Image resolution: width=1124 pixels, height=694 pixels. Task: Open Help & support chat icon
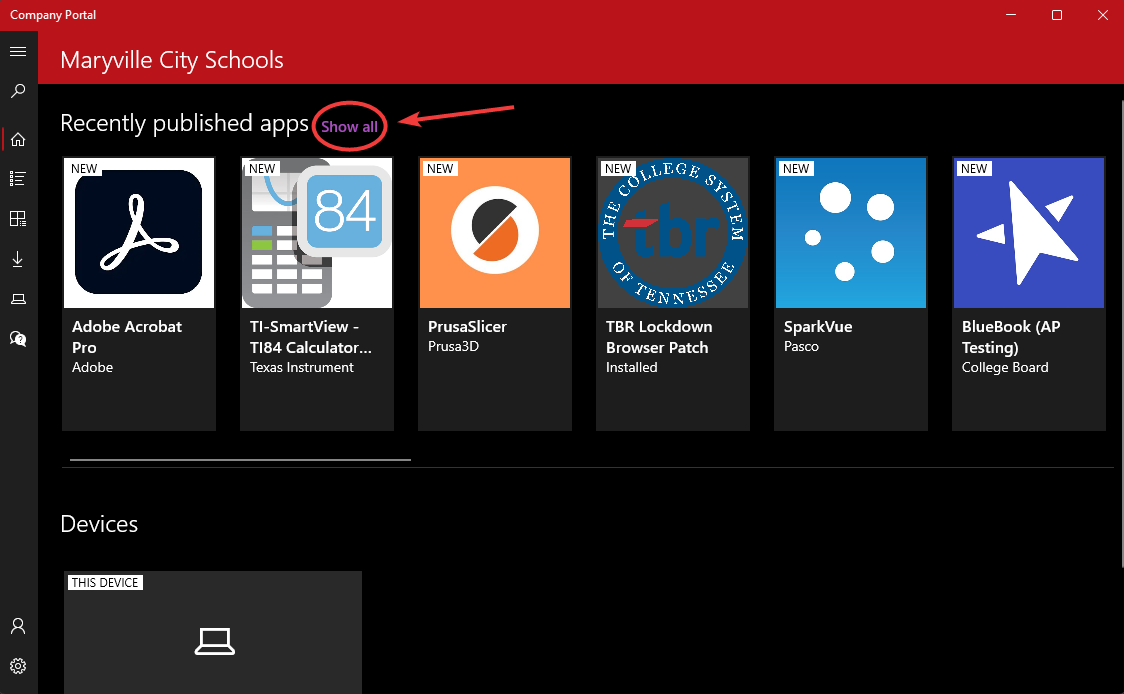[x=18, y=338]
